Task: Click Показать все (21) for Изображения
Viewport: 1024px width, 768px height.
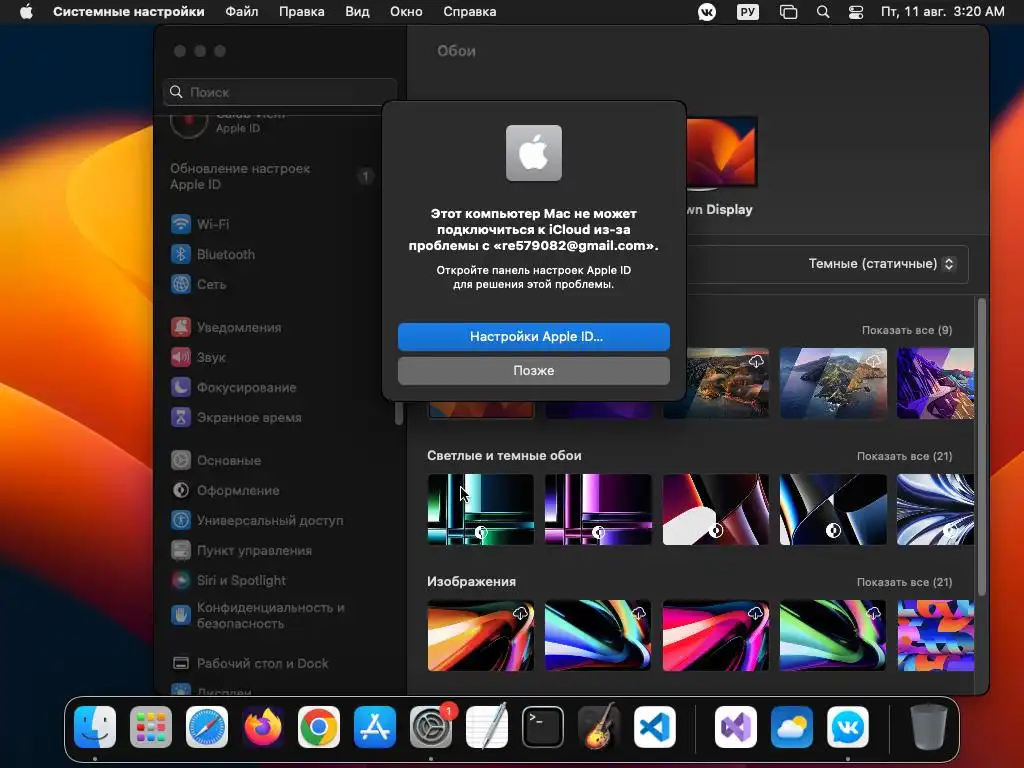Action: (x=904, y=583)
